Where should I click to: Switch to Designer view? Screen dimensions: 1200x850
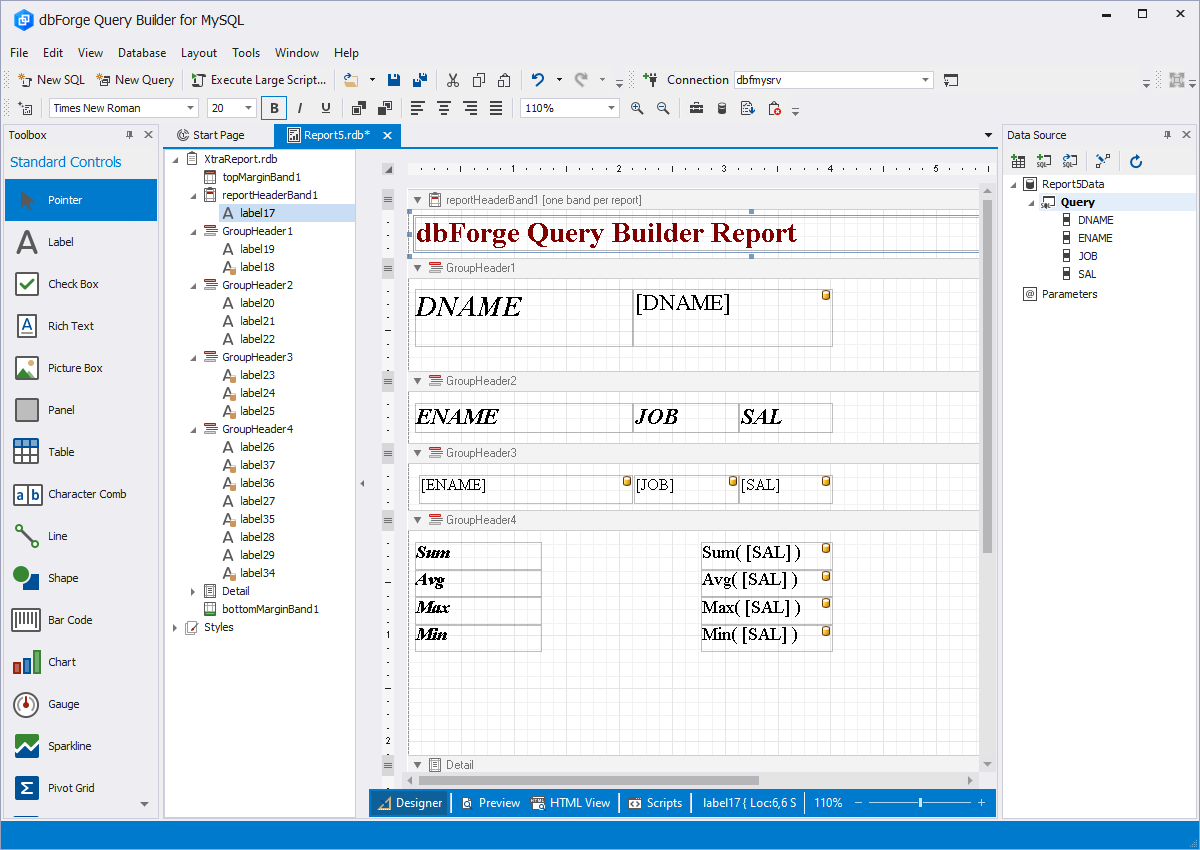click(x=410, y=803)
